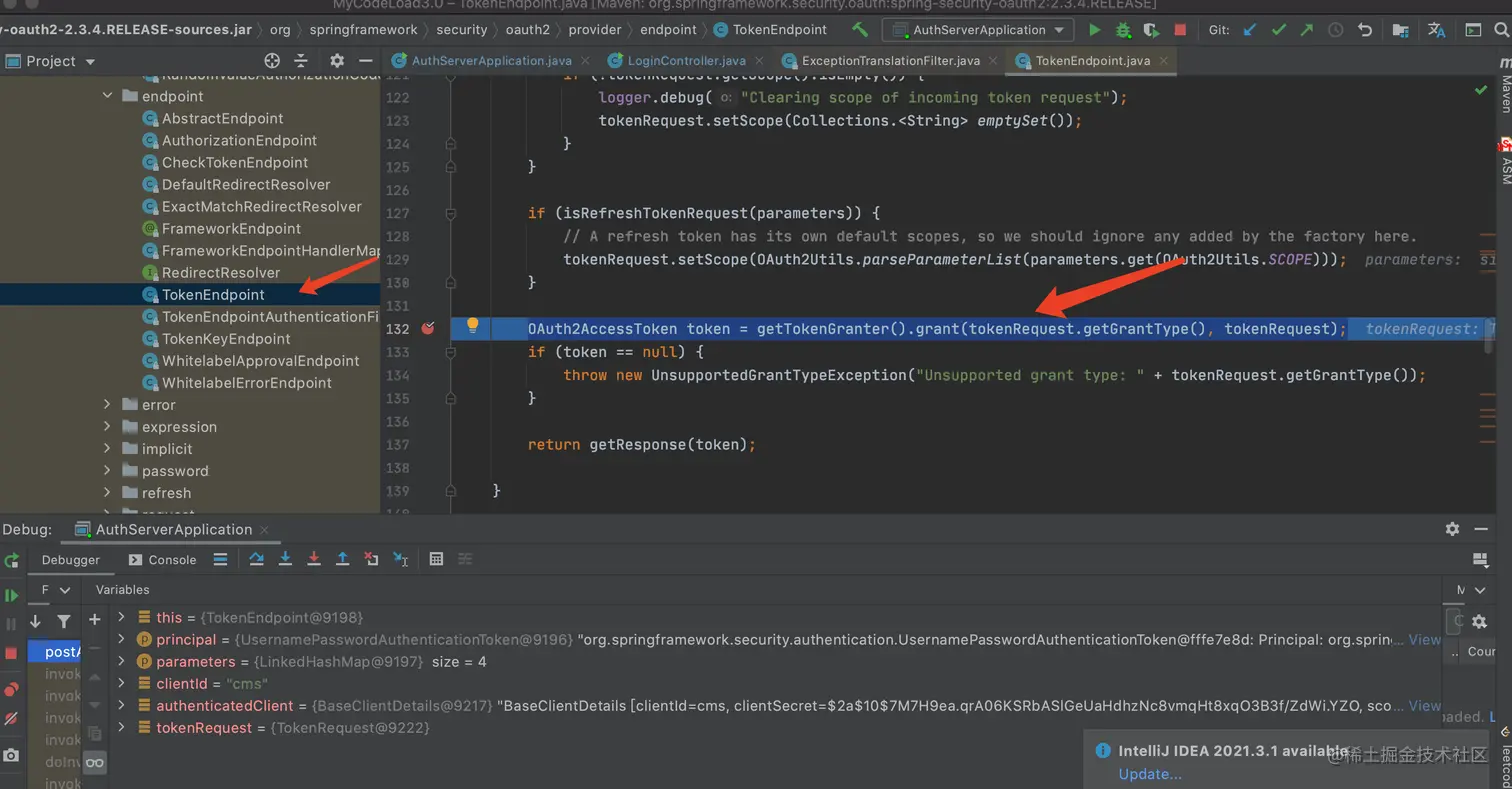Expand the error folder
Viewport: 1512px width, 789px height.
(108, 404)
